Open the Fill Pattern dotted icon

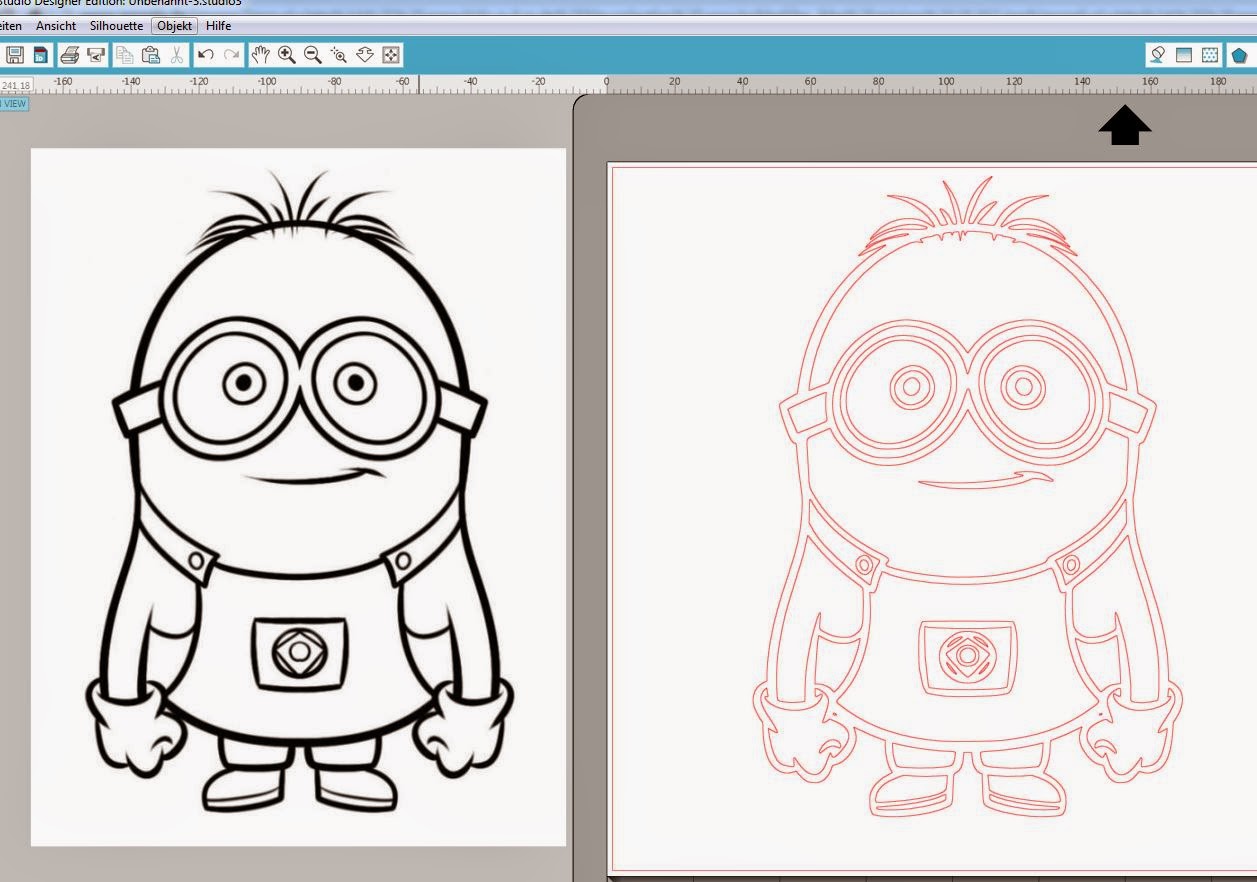1210,55
